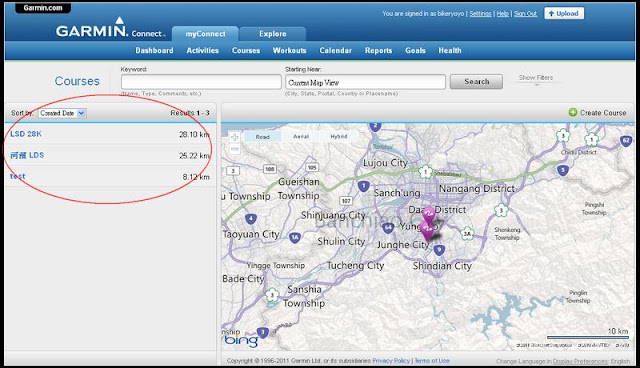Image resolution: width=640 pixels, height=368 pixels.
Task: Switch map to Hybrid view
Action: point(339,136)
